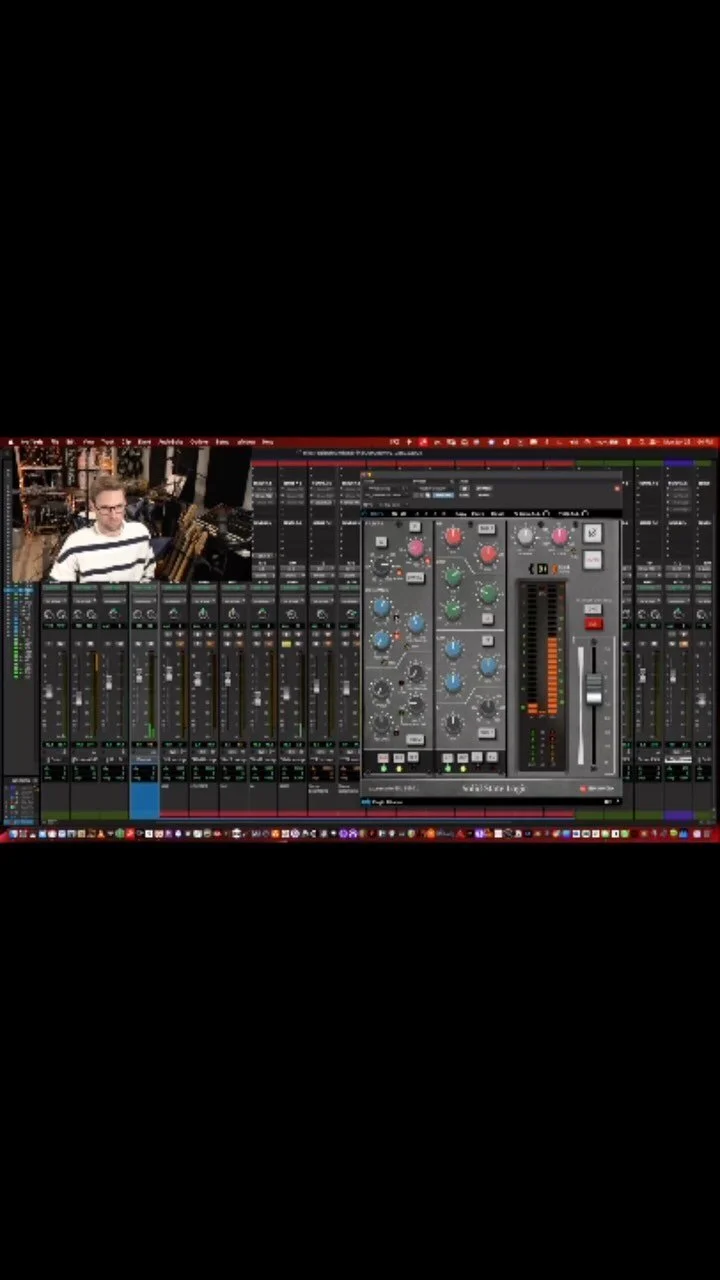Click the white button below the phase invert button

click(593, 560)
